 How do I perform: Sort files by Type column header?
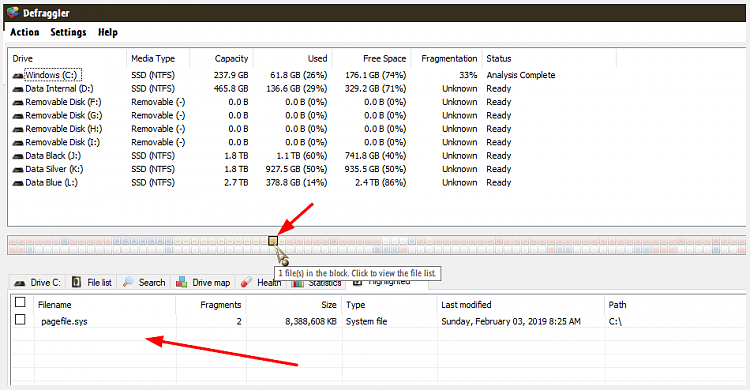[389, 305]
